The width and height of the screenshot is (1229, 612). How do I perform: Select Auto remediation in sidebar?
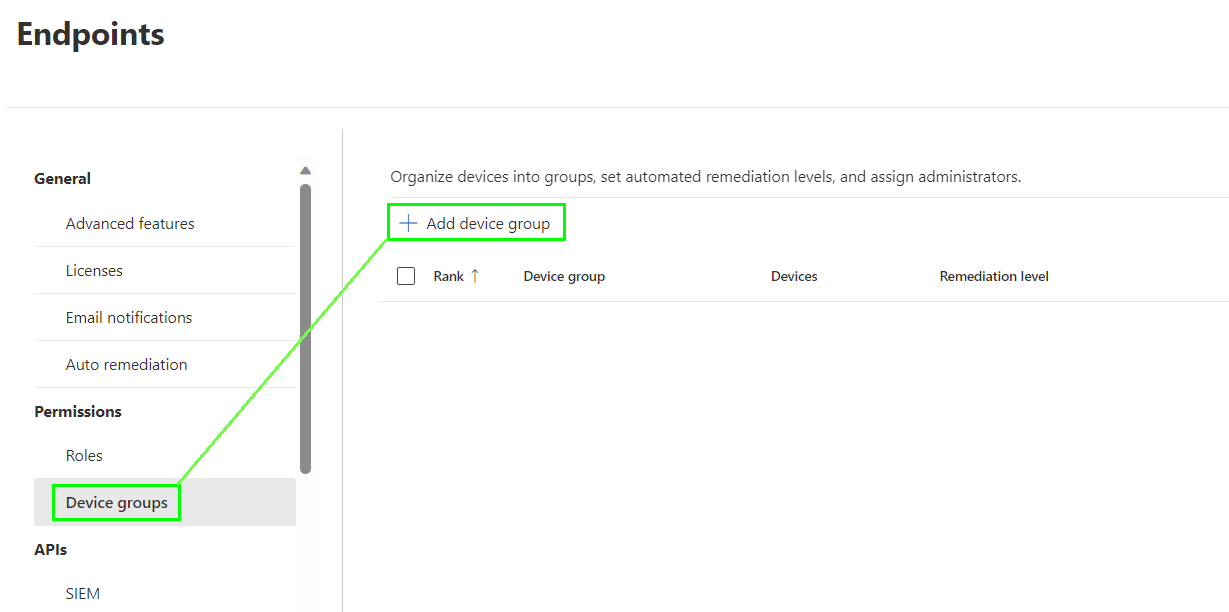(126, 365)
